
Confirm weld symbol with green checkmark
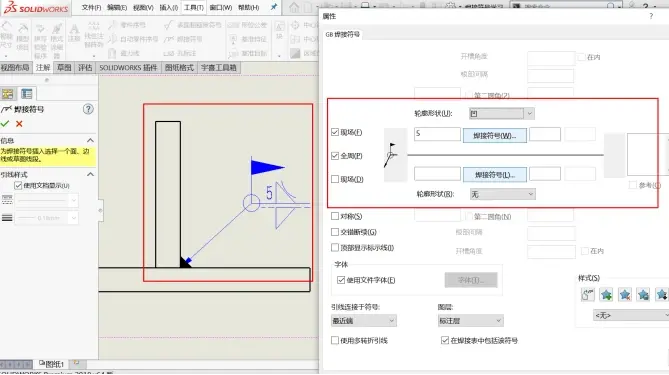5,124
